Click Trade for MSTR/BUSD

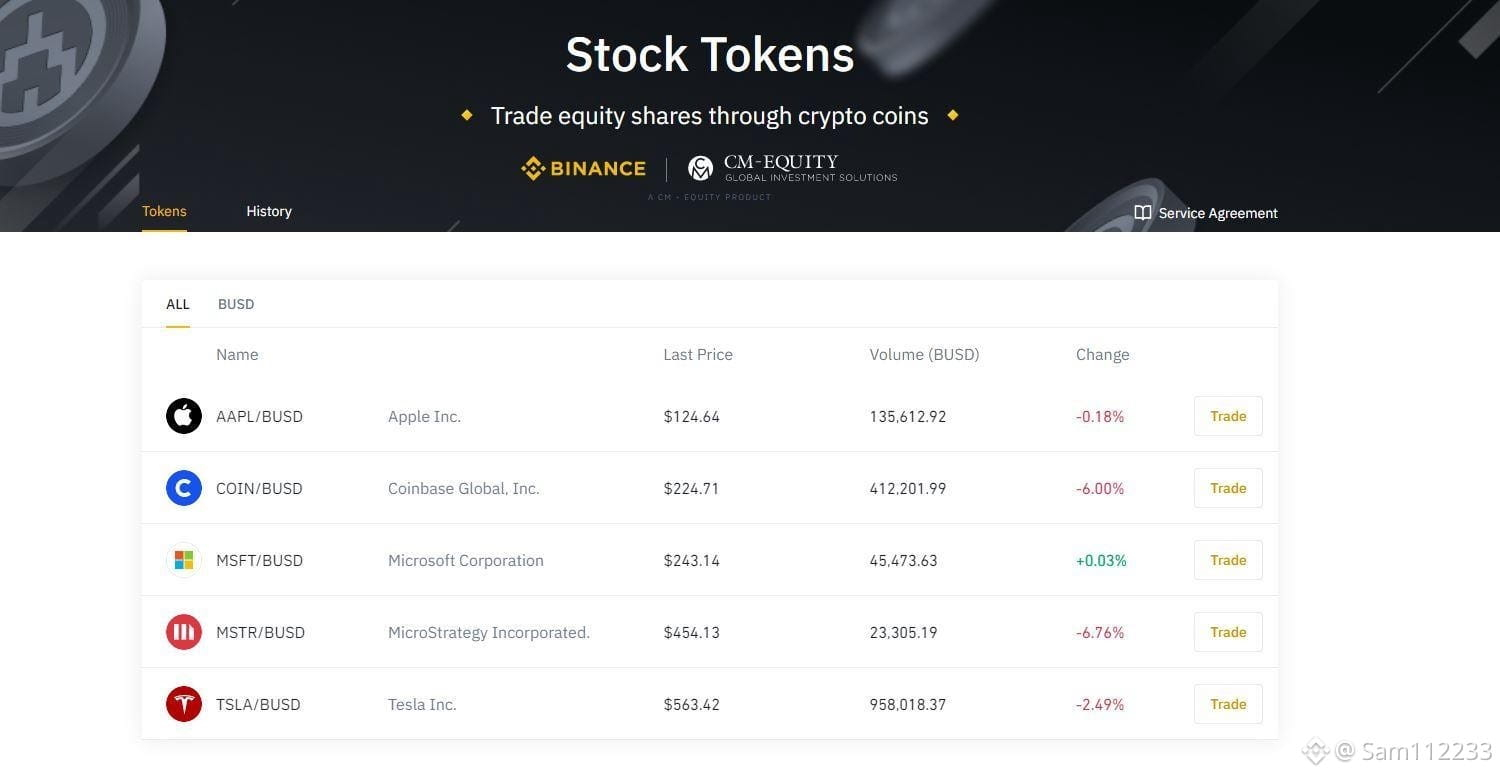1228,632
